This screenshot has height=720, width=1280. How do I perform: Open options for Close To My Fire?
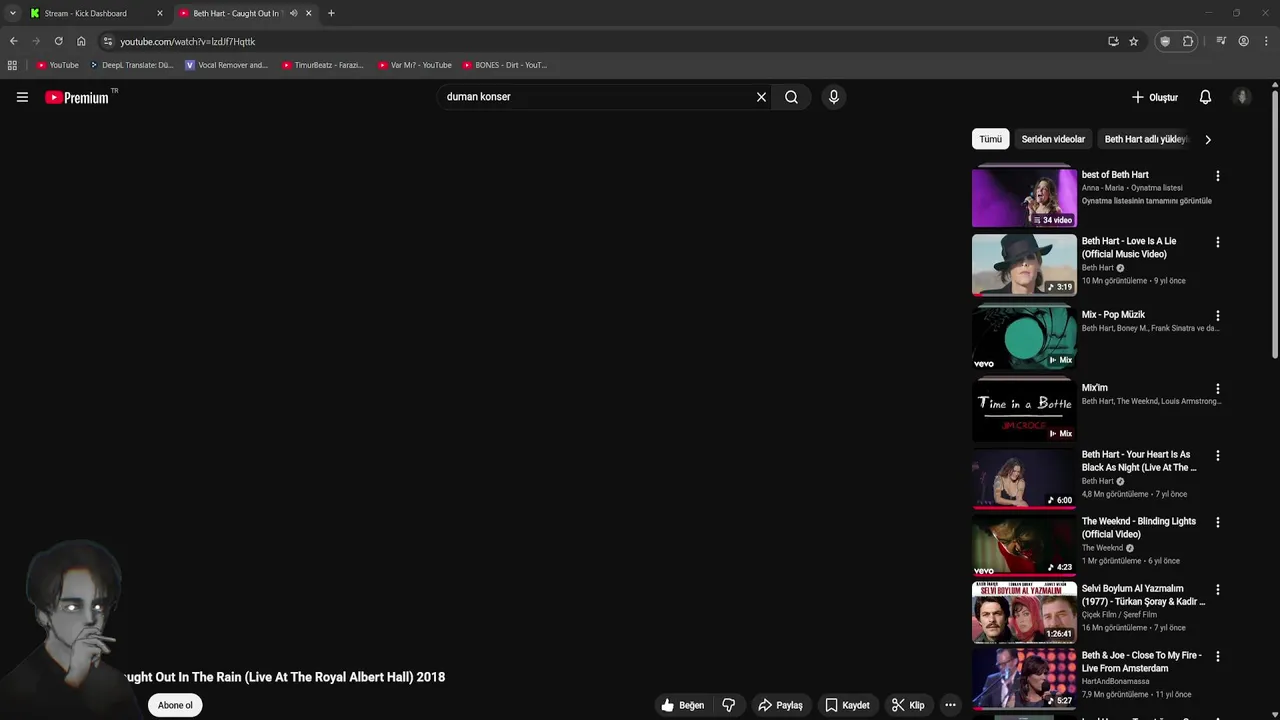(x=1217, y=656)
